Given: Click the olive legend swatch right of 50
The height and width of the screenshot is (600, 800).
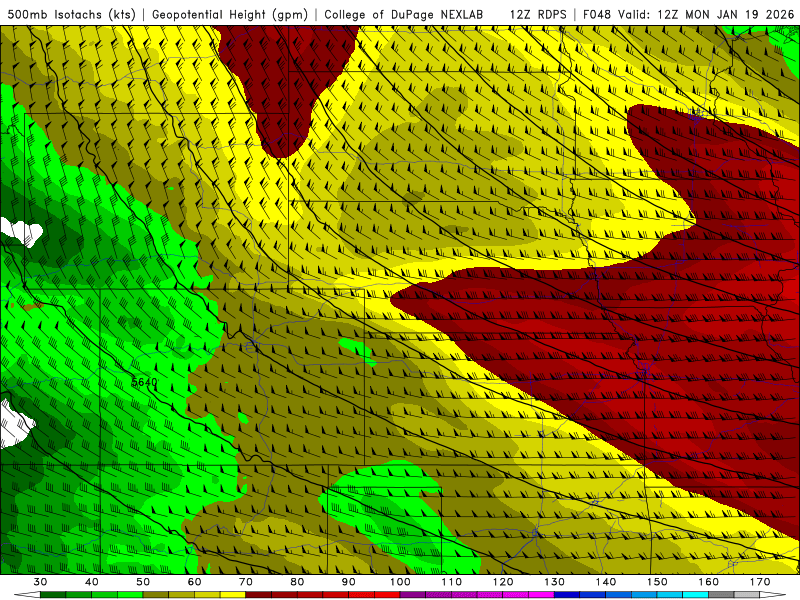Looking at the screenshot, I should (x=156, y=595).
